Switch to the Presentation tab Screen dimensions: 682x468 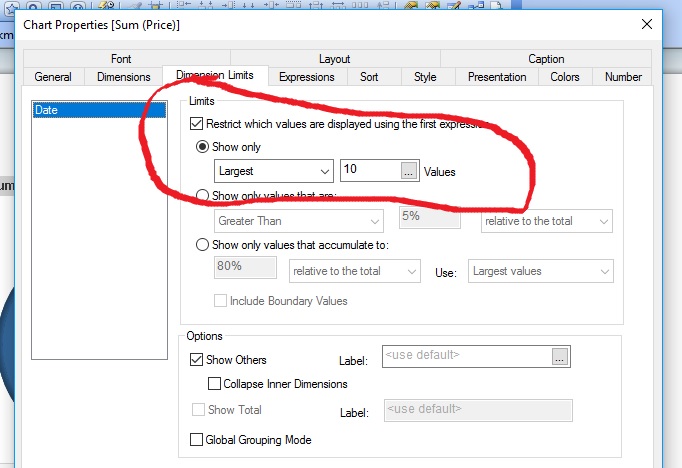[x=497, y=77]
